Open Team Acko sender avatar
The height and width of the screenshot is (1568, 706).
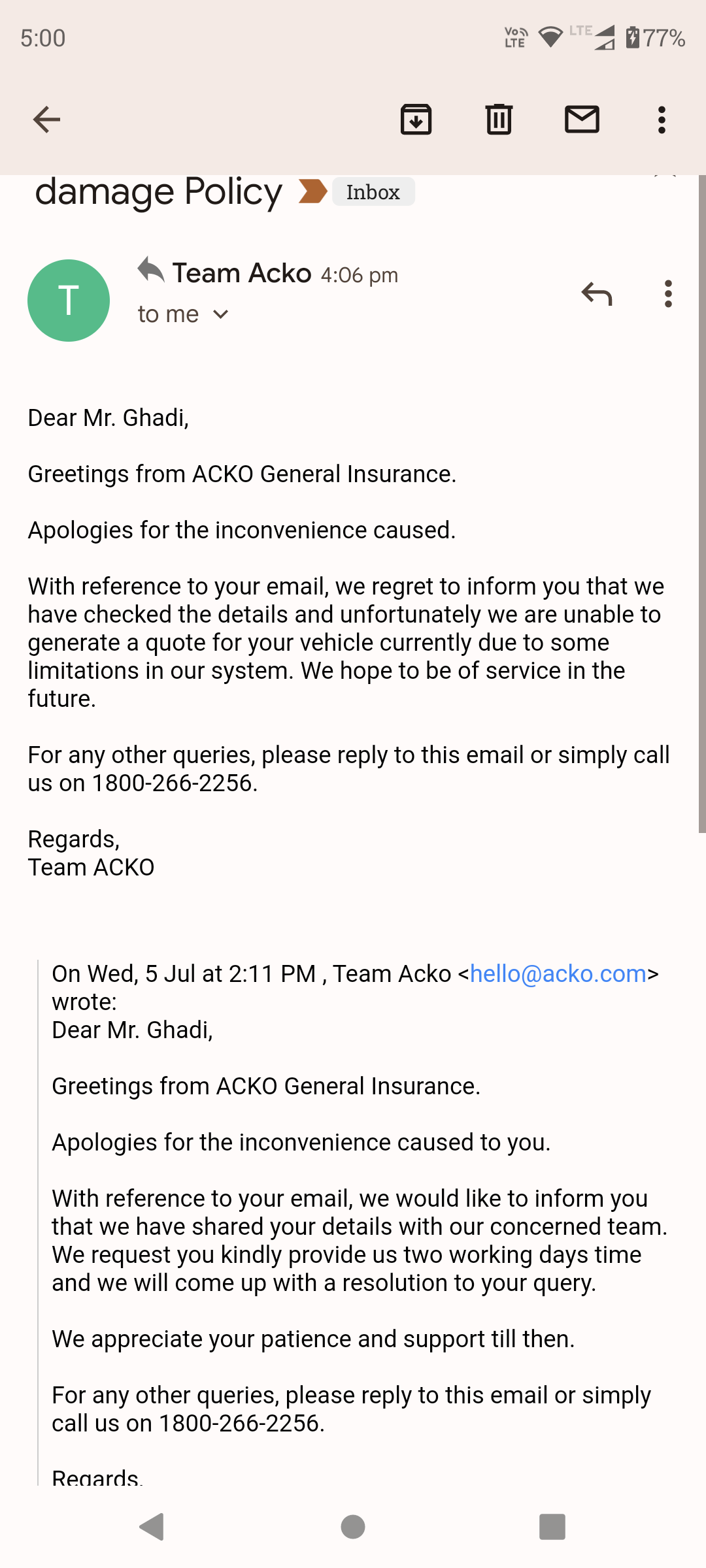69,301
